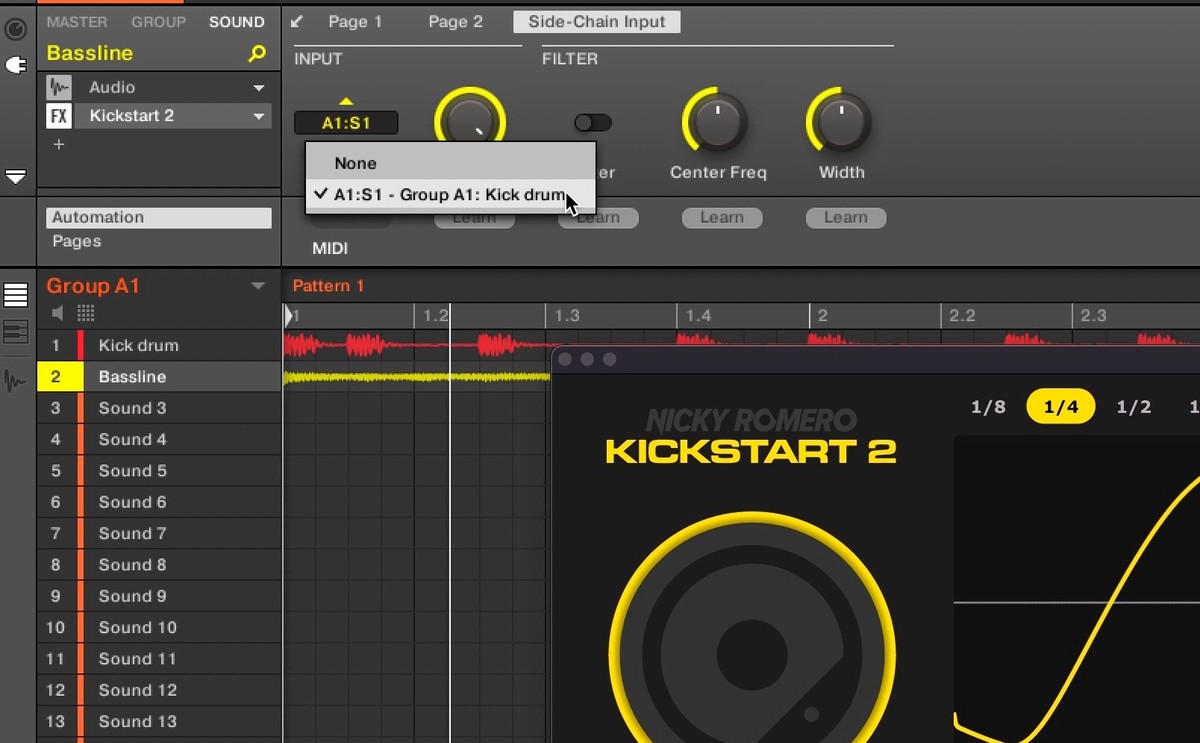The height and width of the screenshot is (743, 1200).
Task: Mute Group A1 with the speaker icon
Action: pyautogui.click(x=58, y=313)
